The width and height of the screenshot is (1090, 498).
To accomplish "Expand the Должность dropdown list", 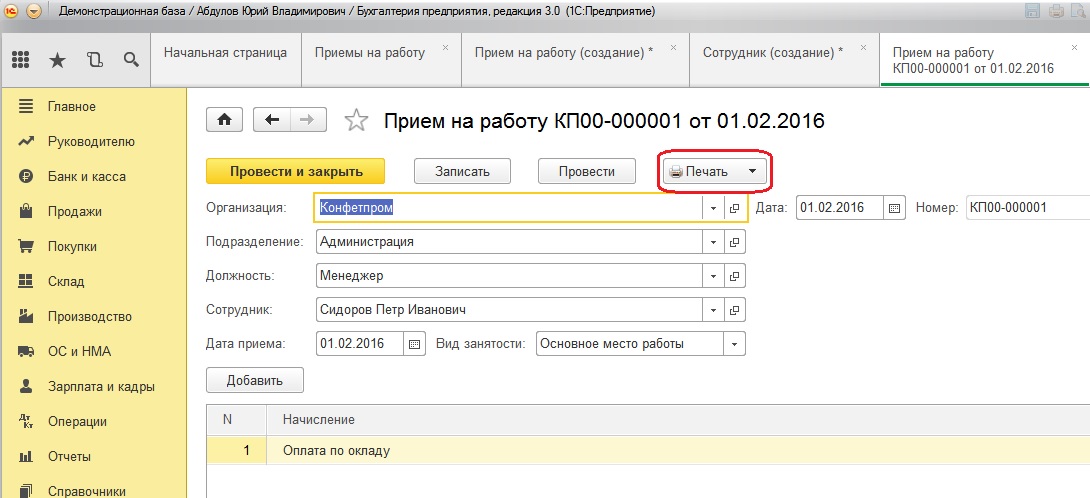I will (714, 276).
